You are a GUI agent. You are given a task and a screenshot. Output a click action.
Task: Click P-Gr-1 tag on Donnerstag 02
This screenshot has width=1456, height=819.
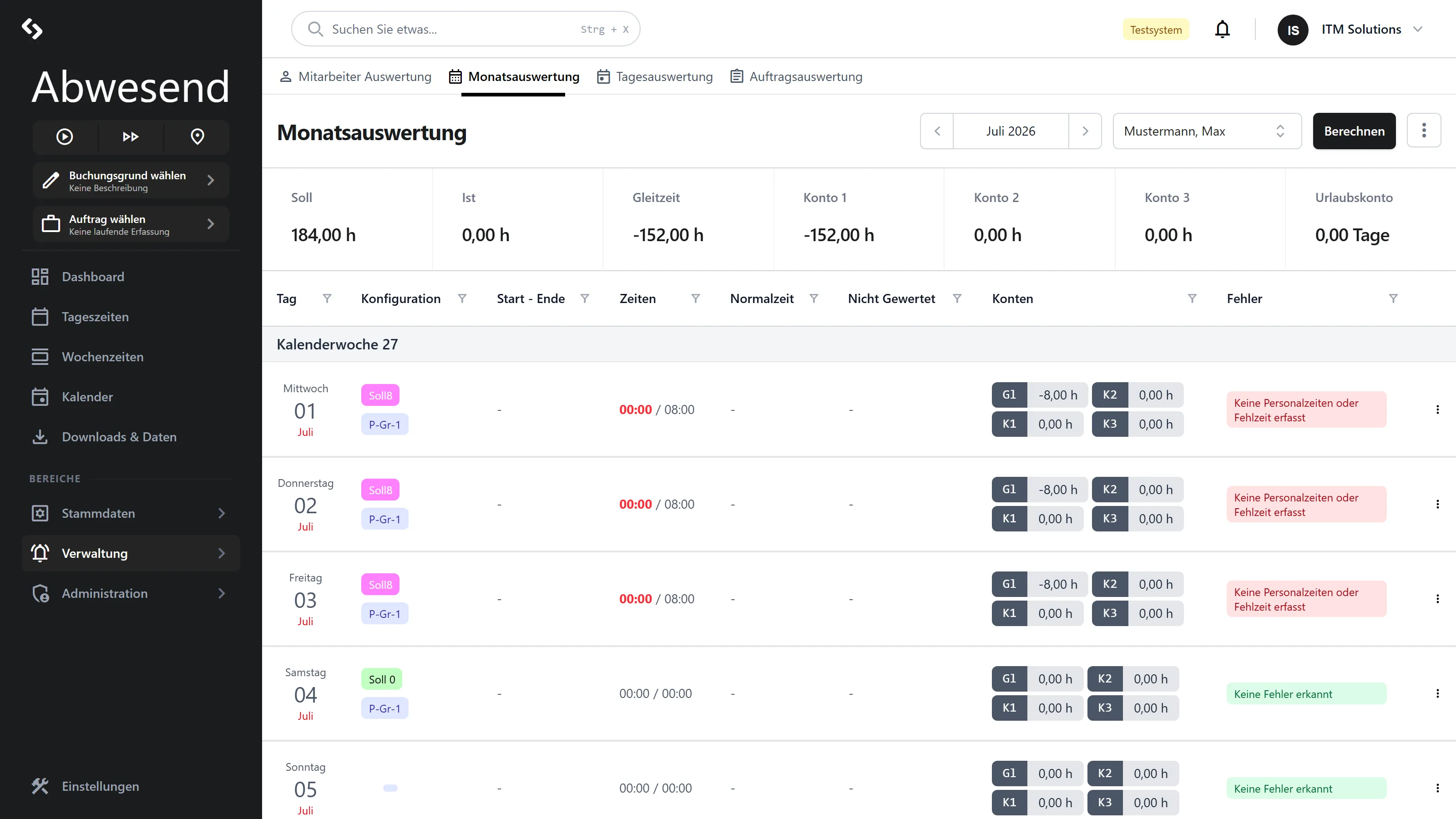coord(384,519)
